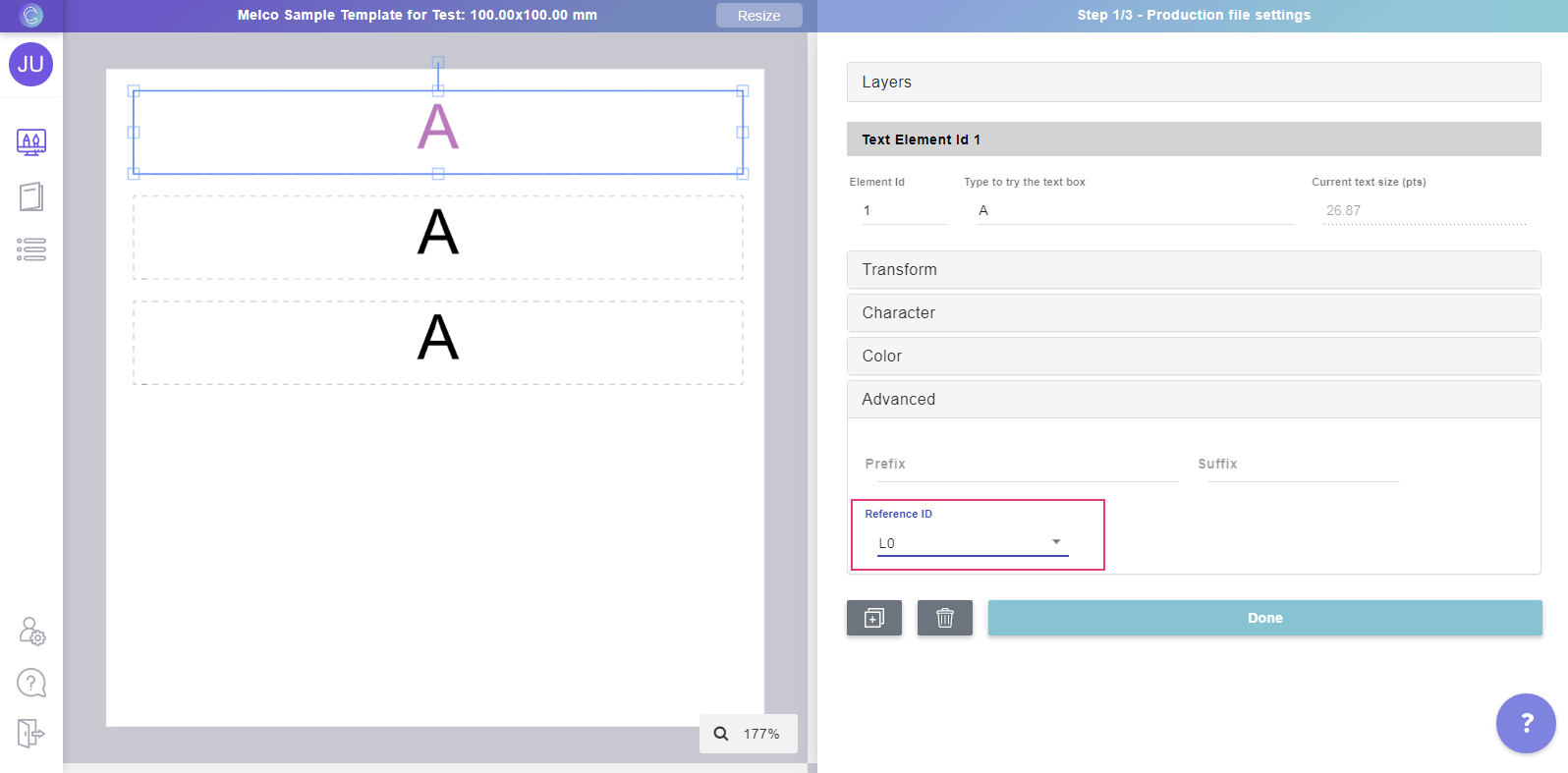Click the Resize button
Viewport: 1568px width, 773px height.
[x=758, y=16]
